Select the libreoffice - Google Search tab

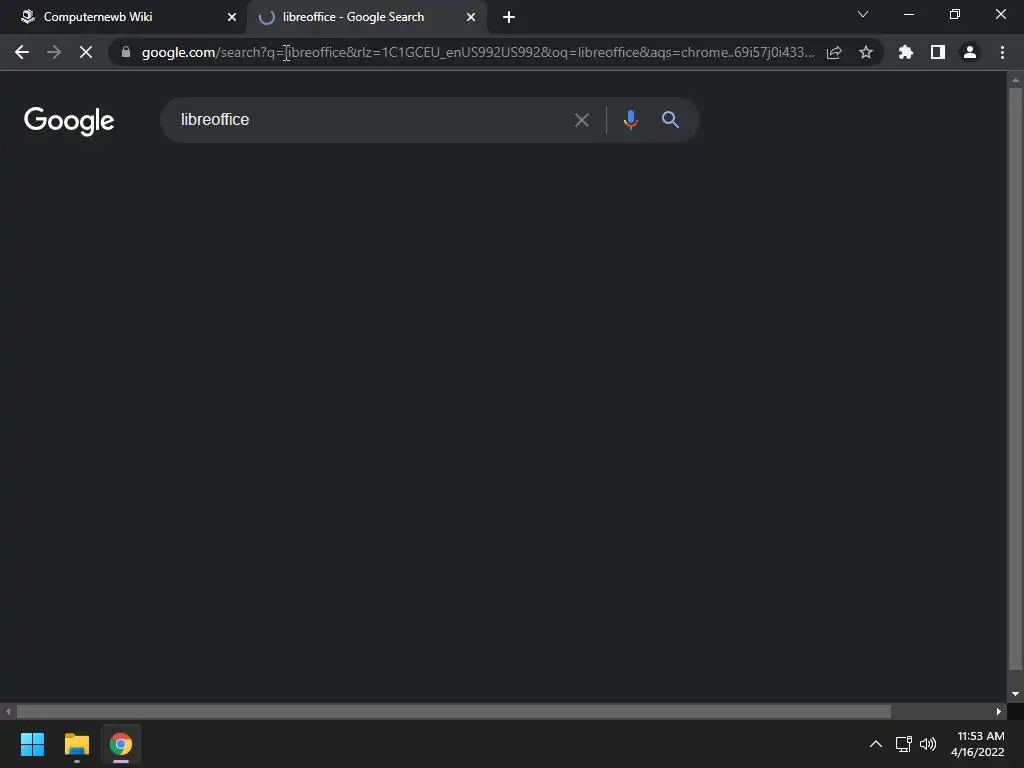click(366, 17)
